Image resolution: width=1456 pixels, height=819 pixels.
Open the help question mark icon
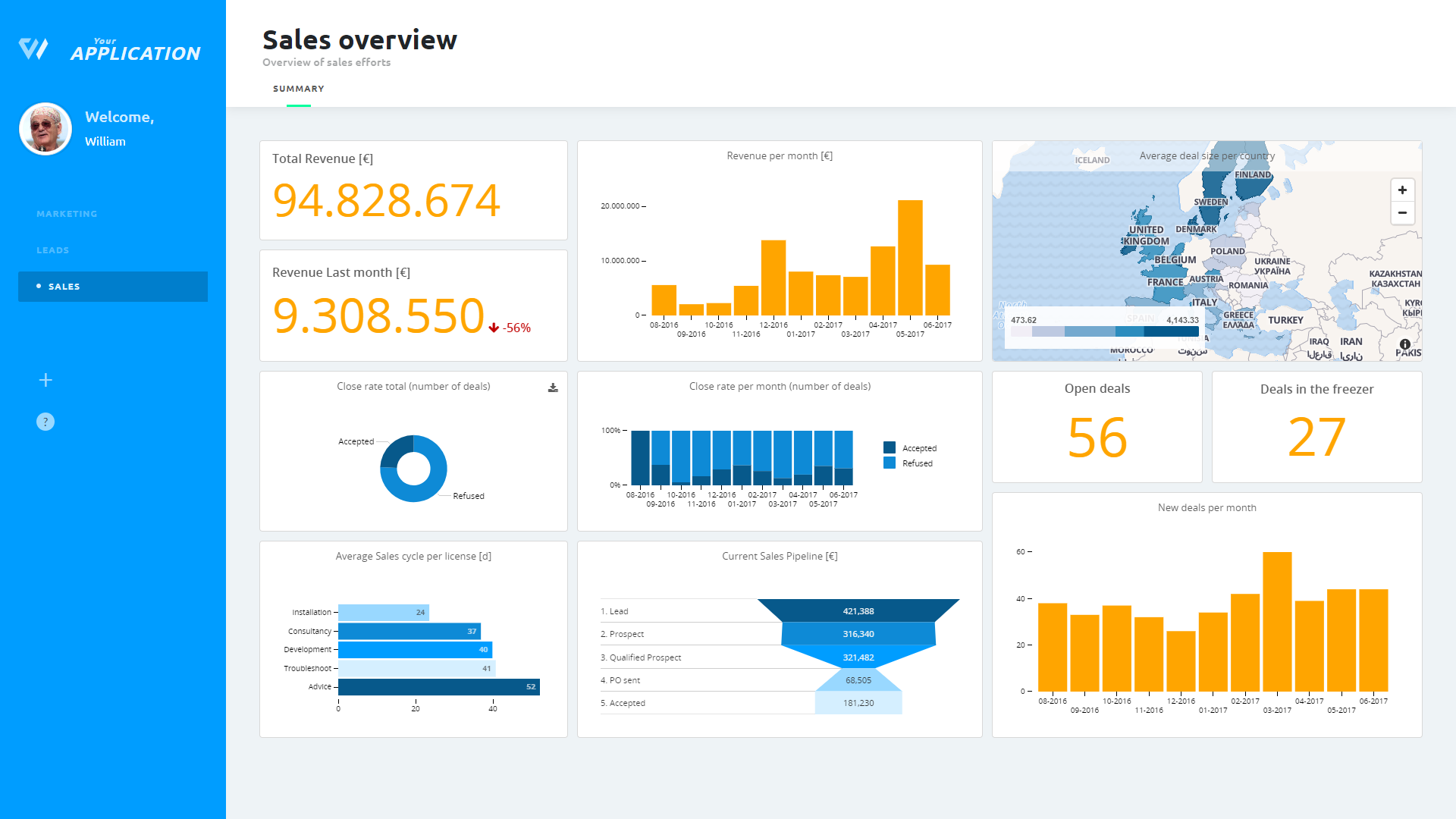coord(45,422)
